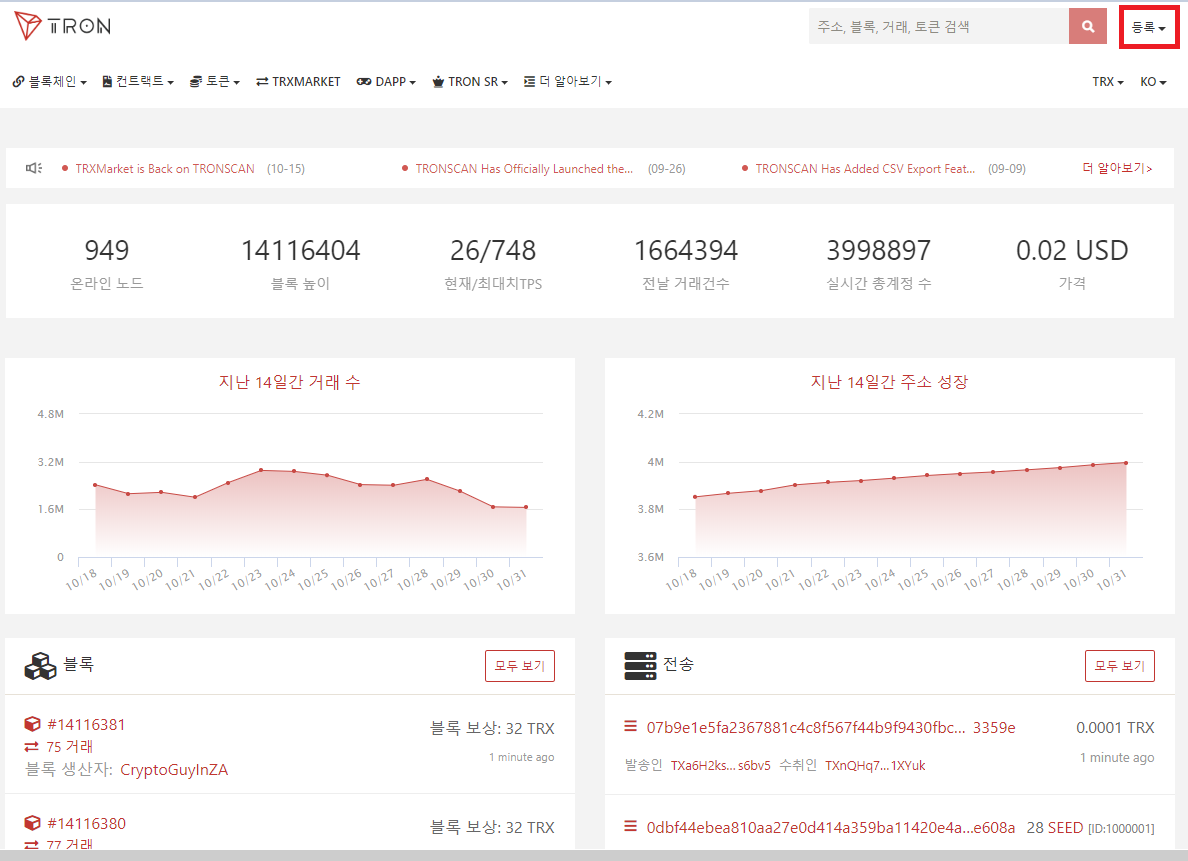
Task: Open transaction hash 07b9e1e5fa2367881c...
Action: coord(830,728)
